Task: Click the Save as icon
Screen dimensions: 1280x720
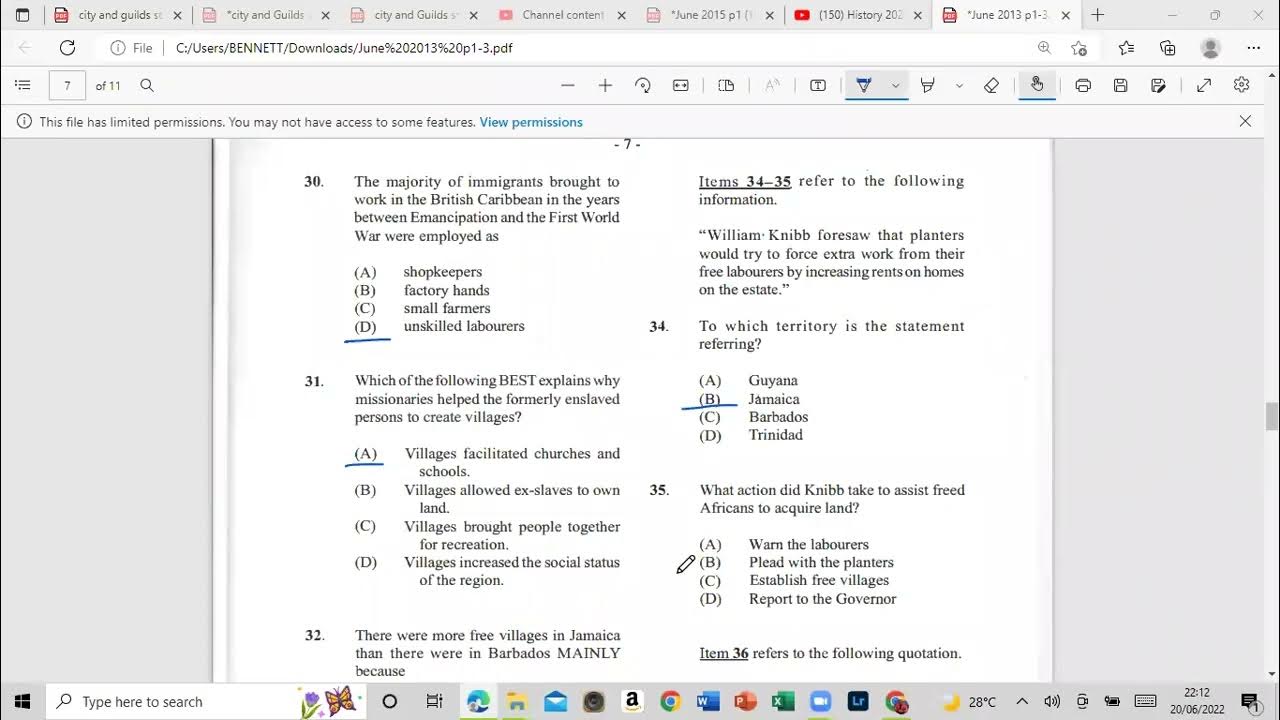Action: 1158,86
